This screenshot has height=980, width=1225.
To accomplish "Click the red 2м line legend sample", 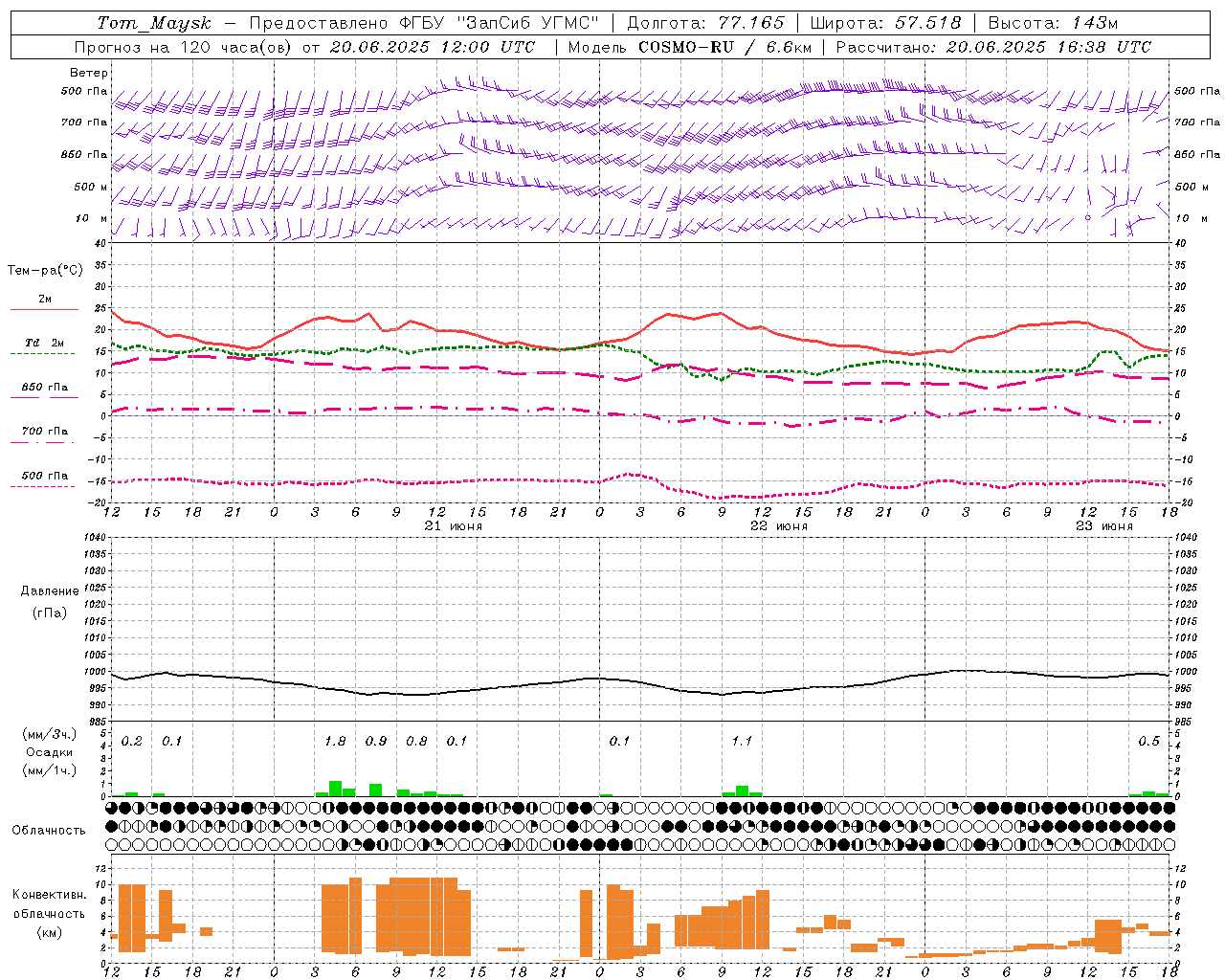I will [44, 309].
